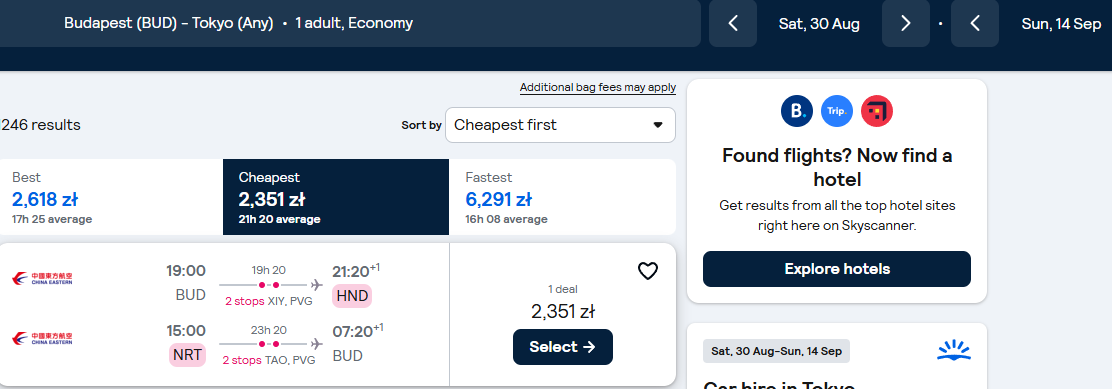Move return date Sun, 14 Sep earlier

pyautogui.click(x=975, y=23)
